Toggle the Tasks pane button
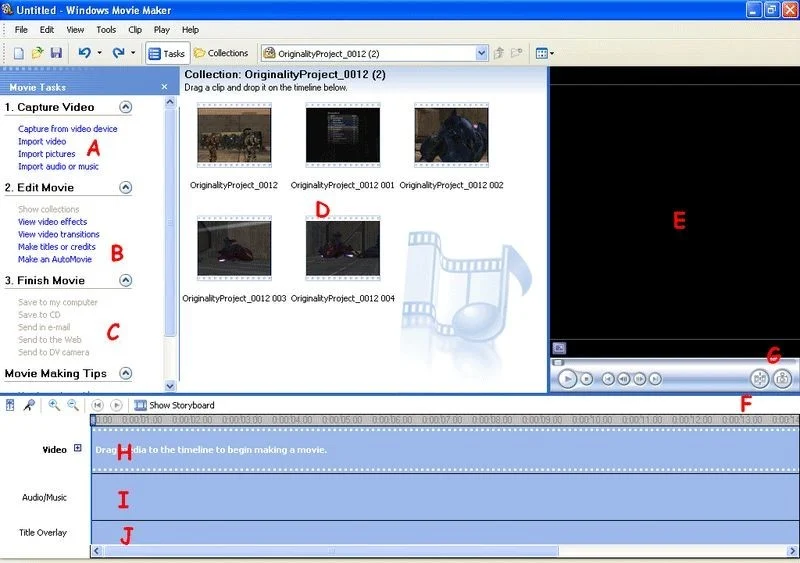The height and width of the screenshot is (563, 800). [x=166, y=53]
